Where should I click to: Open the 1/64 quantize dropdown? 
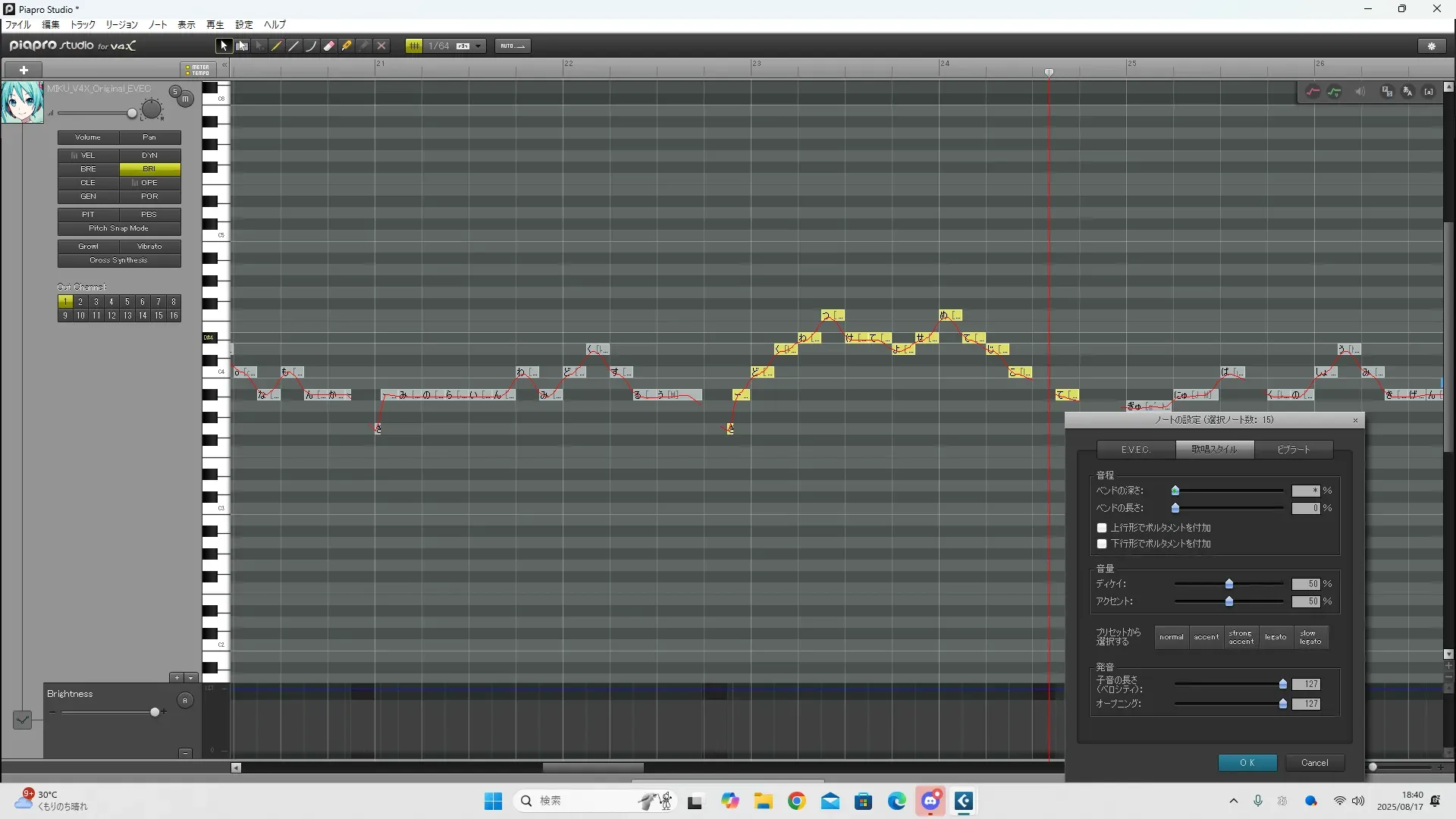click(x=478, y=46)
